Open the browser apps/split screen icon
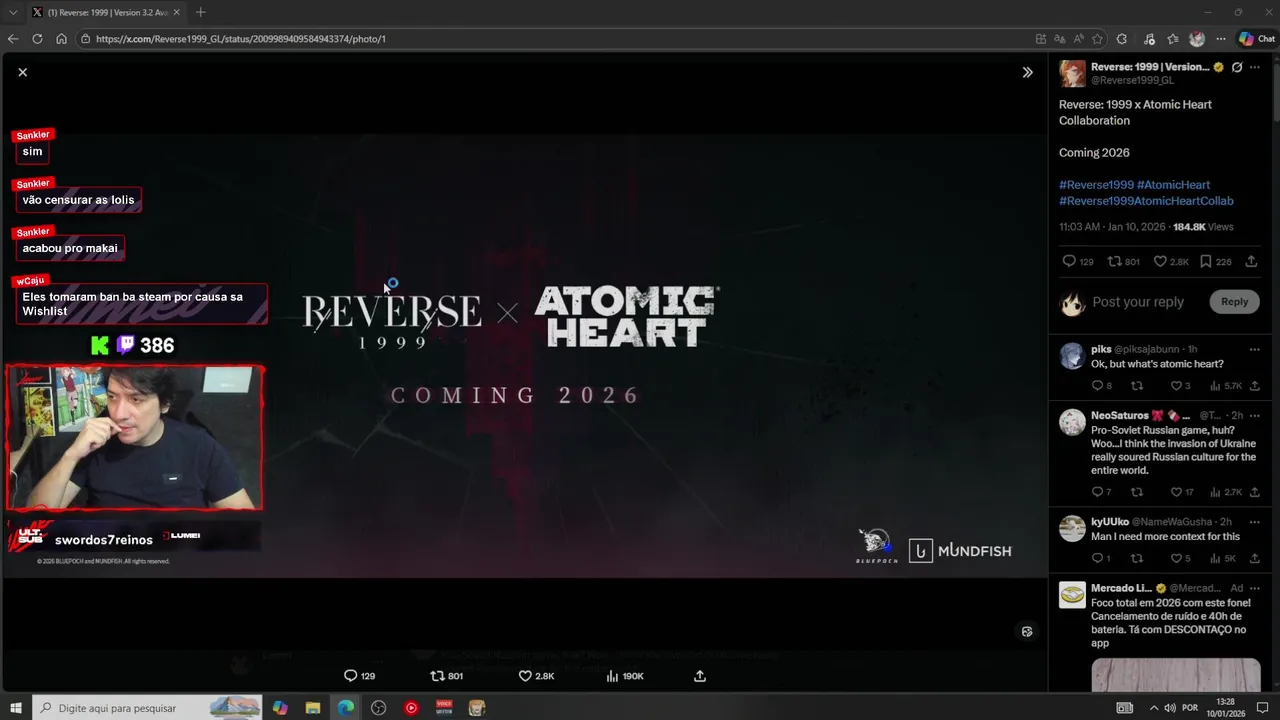 tap(1041, 39)
